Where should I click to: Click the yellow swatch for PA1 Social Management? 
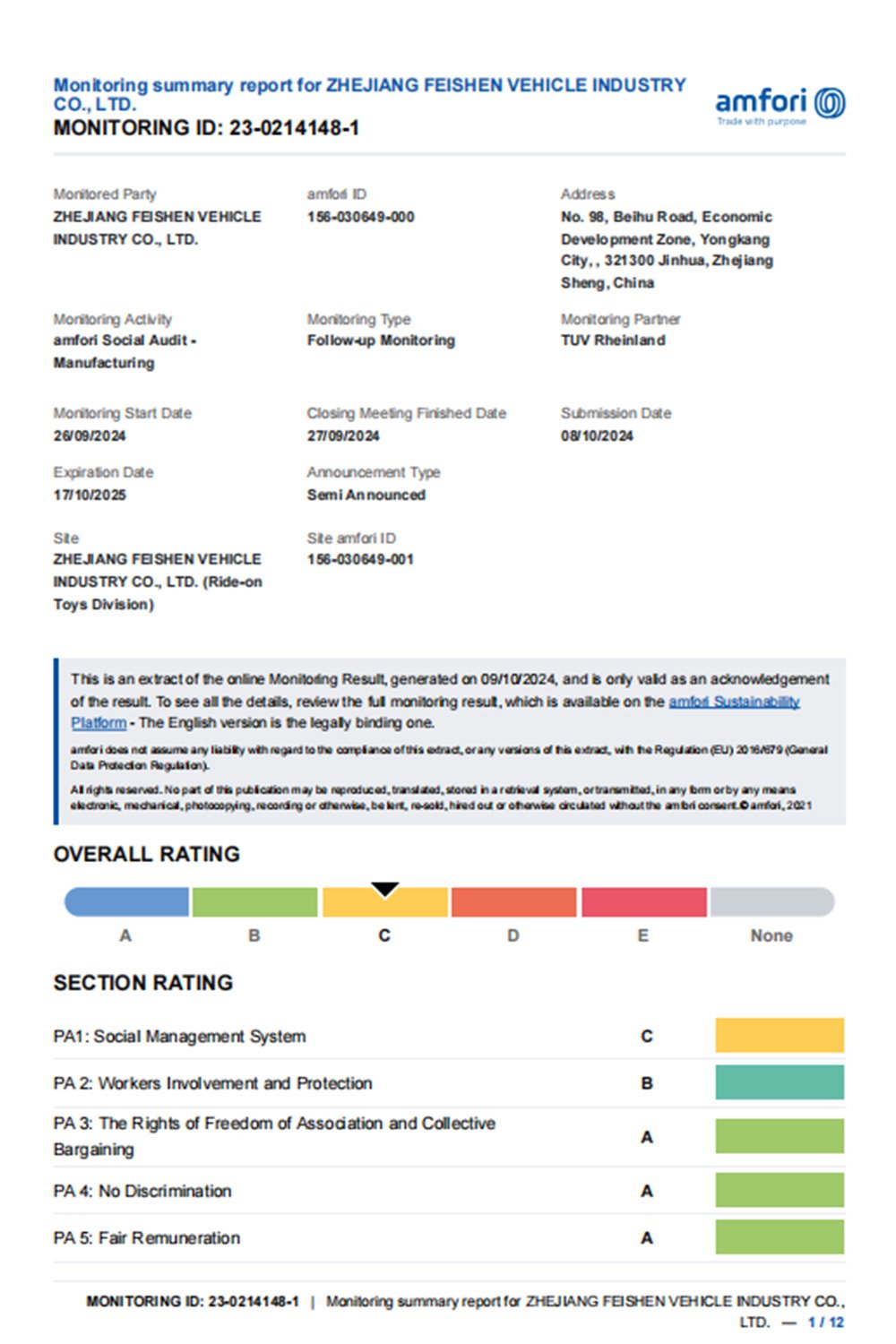point(779,1035)
